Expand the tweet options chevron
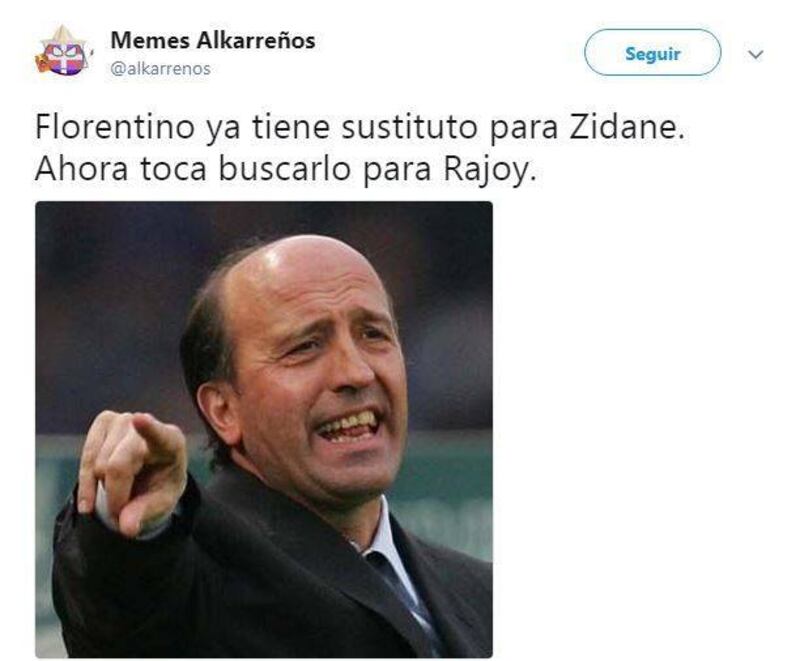 coord(756,54)
